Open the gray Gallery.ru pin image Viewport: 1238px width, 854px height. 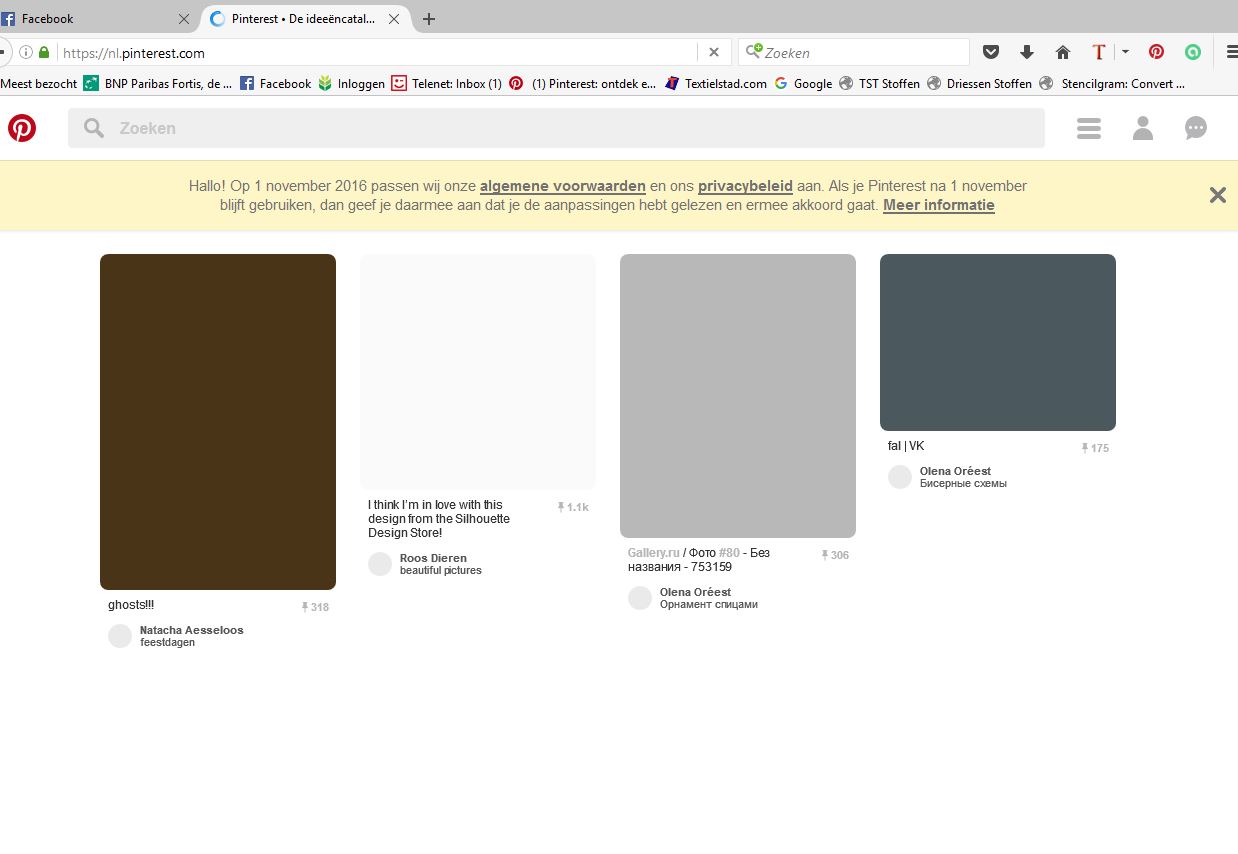tap(738, 396)
